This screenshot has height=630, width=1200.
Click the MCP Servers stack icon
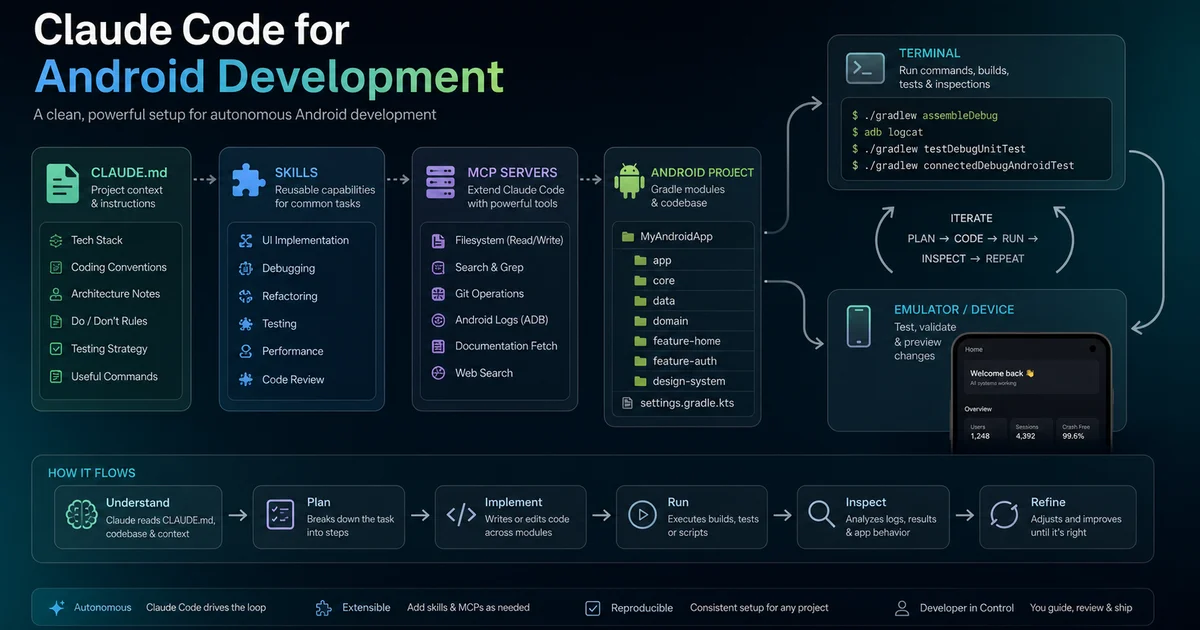click(x=441, y=182)
